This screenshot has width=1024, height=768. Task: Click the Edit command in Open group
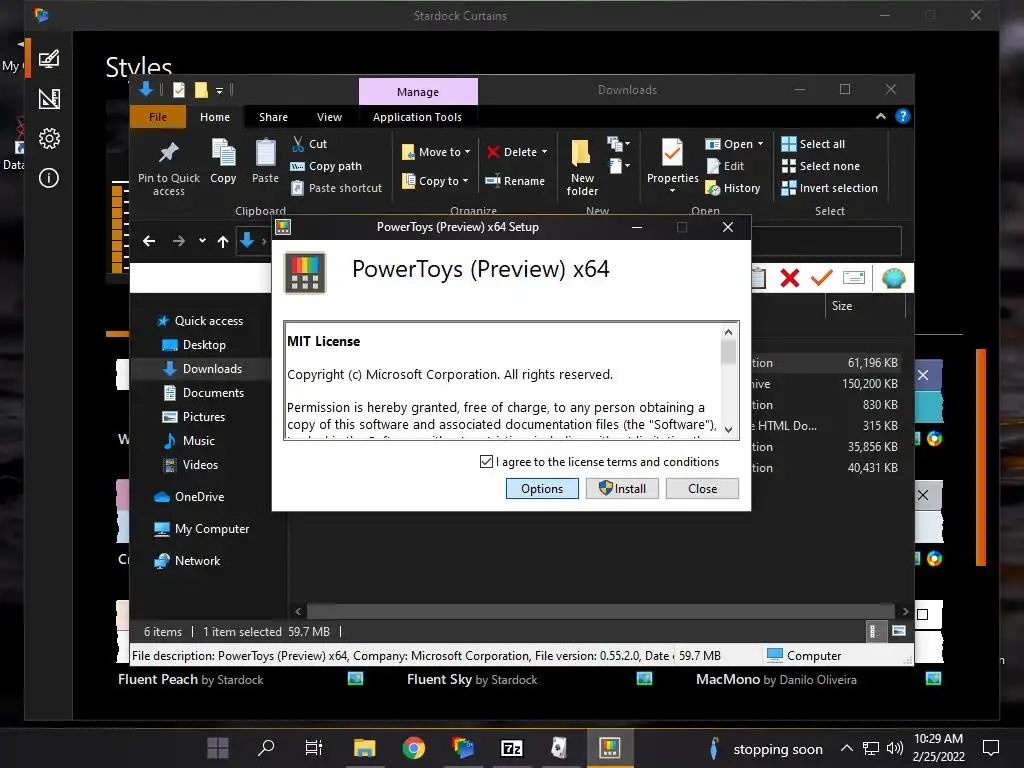pos(725,166)
